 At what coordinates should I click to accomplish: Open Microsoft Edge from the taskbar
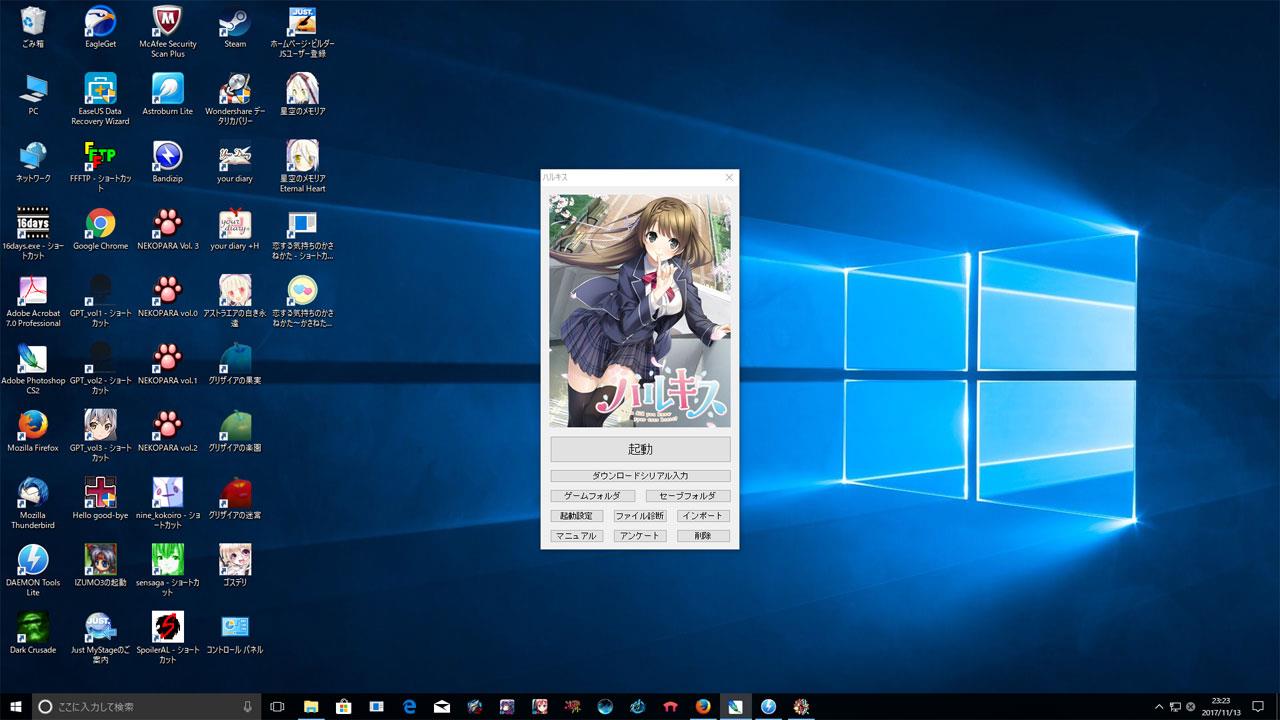coord(409,706)
